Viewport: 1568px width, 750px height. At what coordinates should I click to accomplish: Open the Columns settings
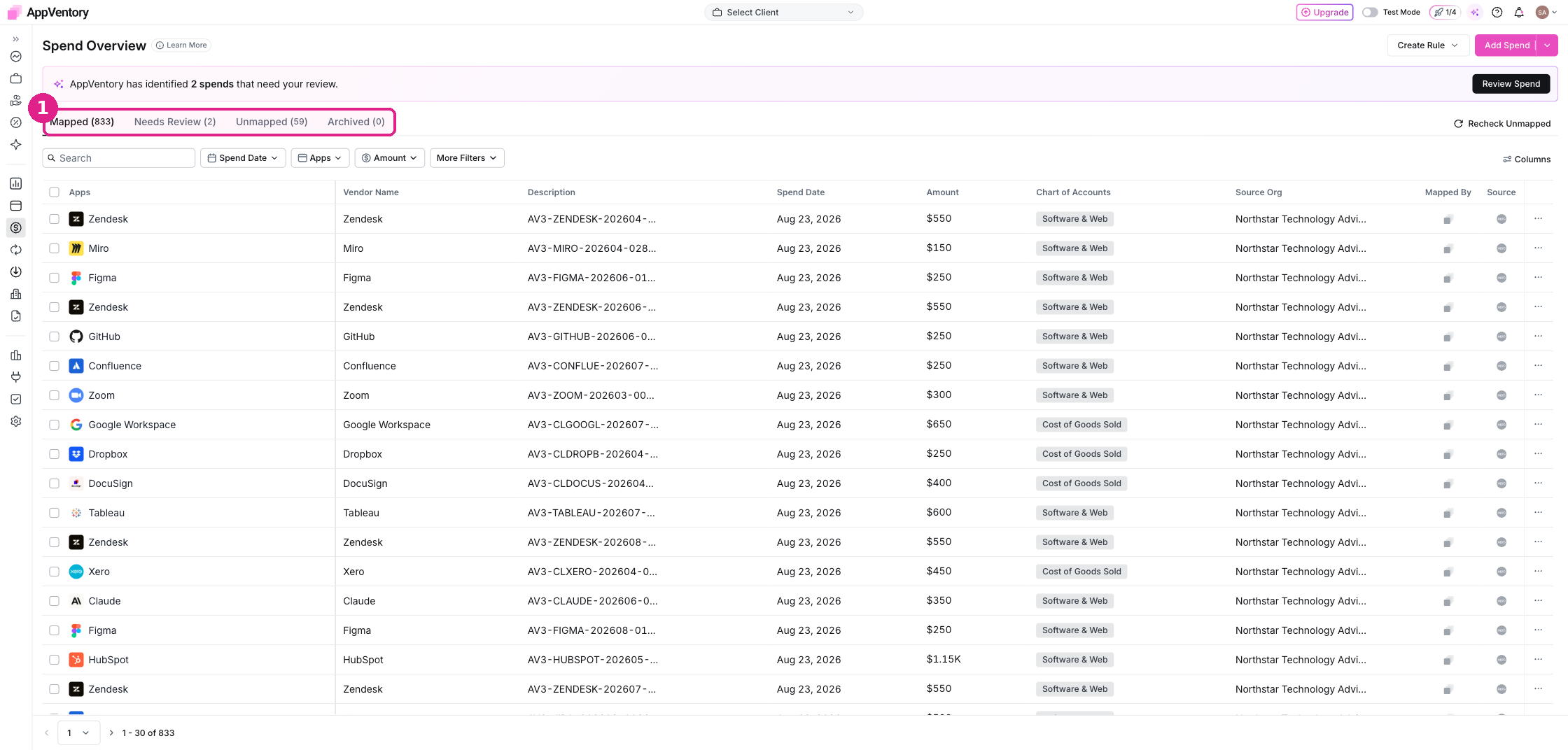pyautogui.click(x=1527, y=159)
